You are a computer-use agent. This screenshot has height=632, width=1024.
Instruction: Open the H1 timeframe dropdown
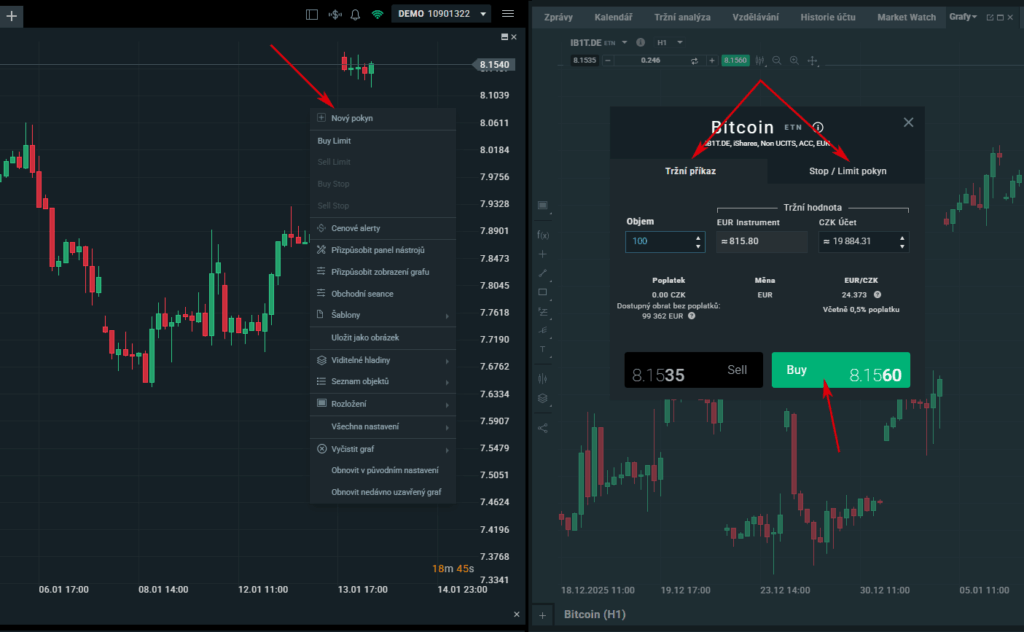pyautogui.click(x=669, y=43)
